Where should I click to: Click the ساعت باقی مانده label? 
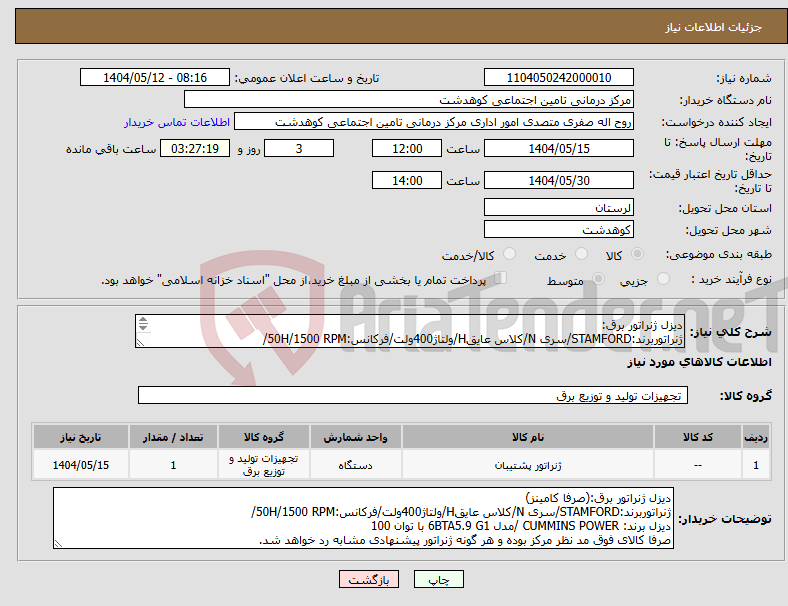coord(111,149)
